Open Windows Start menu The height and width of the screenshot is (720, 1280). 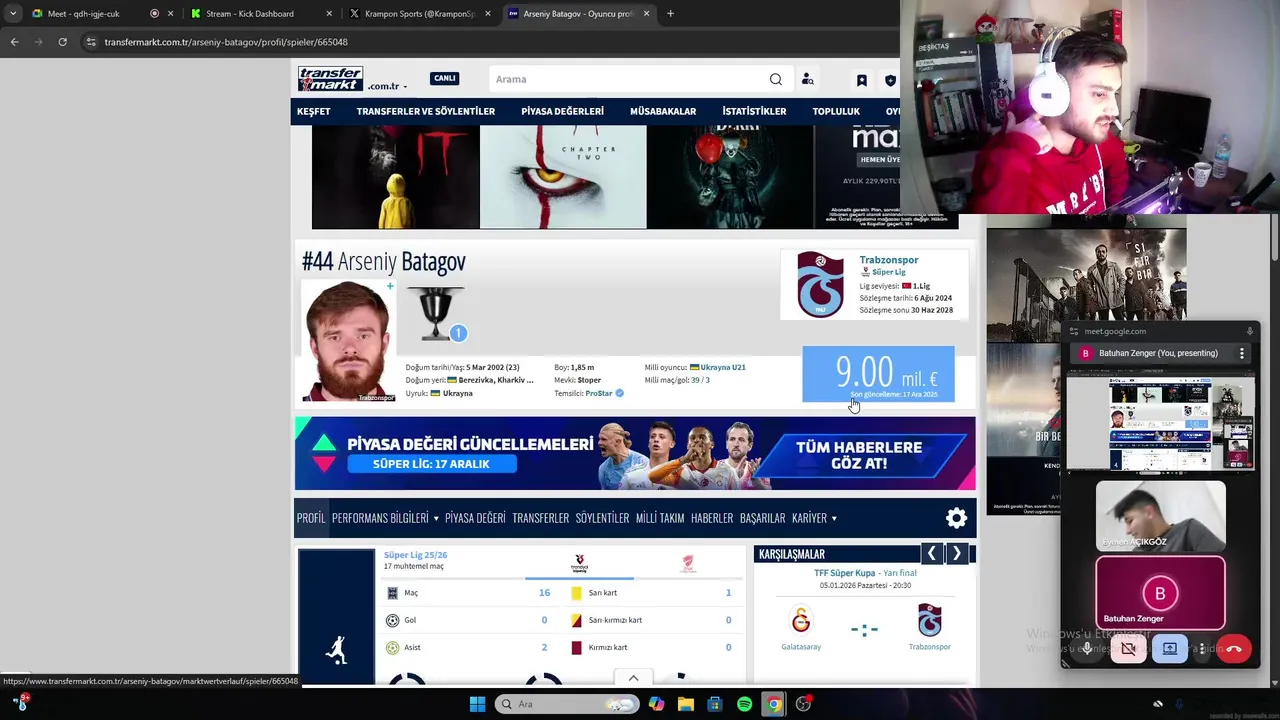(x=477, y=704)
